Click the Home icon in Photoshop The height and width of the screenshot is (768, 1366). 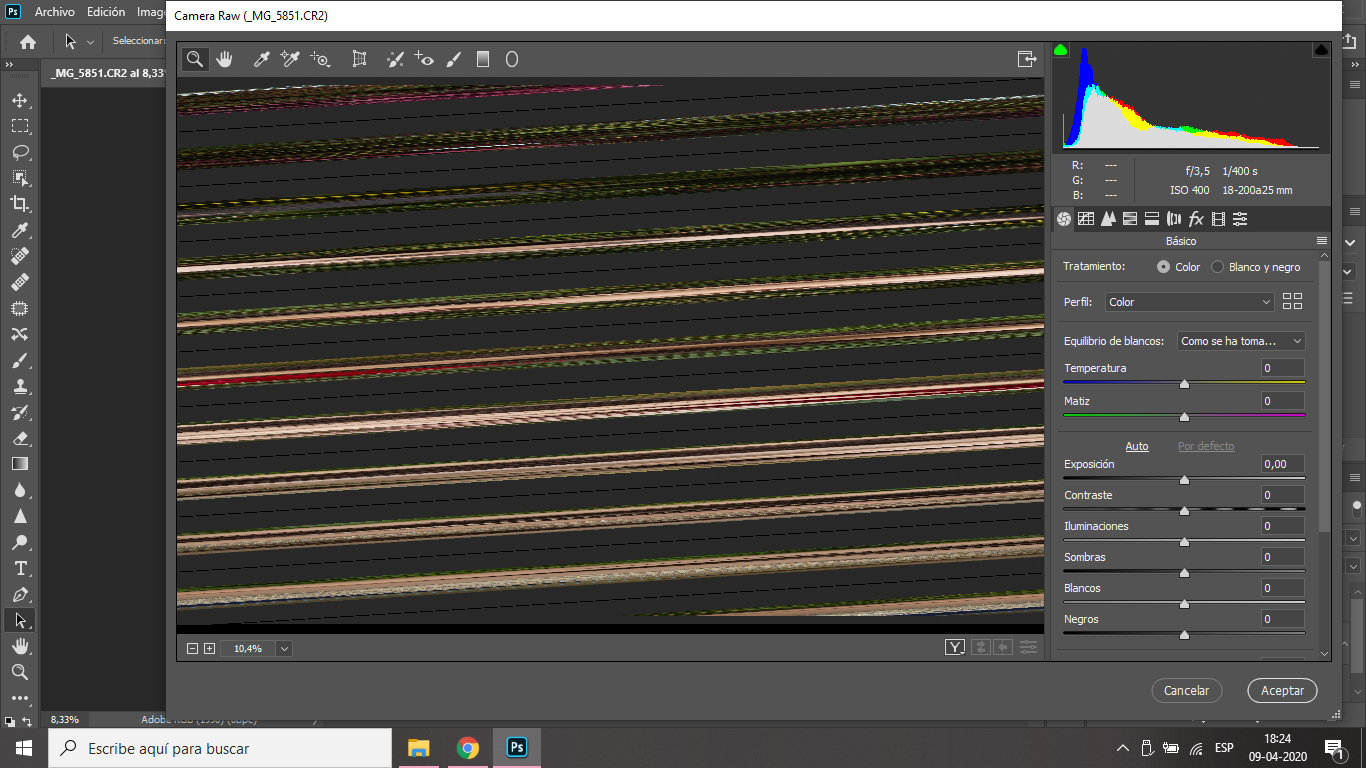click(28, 42)
